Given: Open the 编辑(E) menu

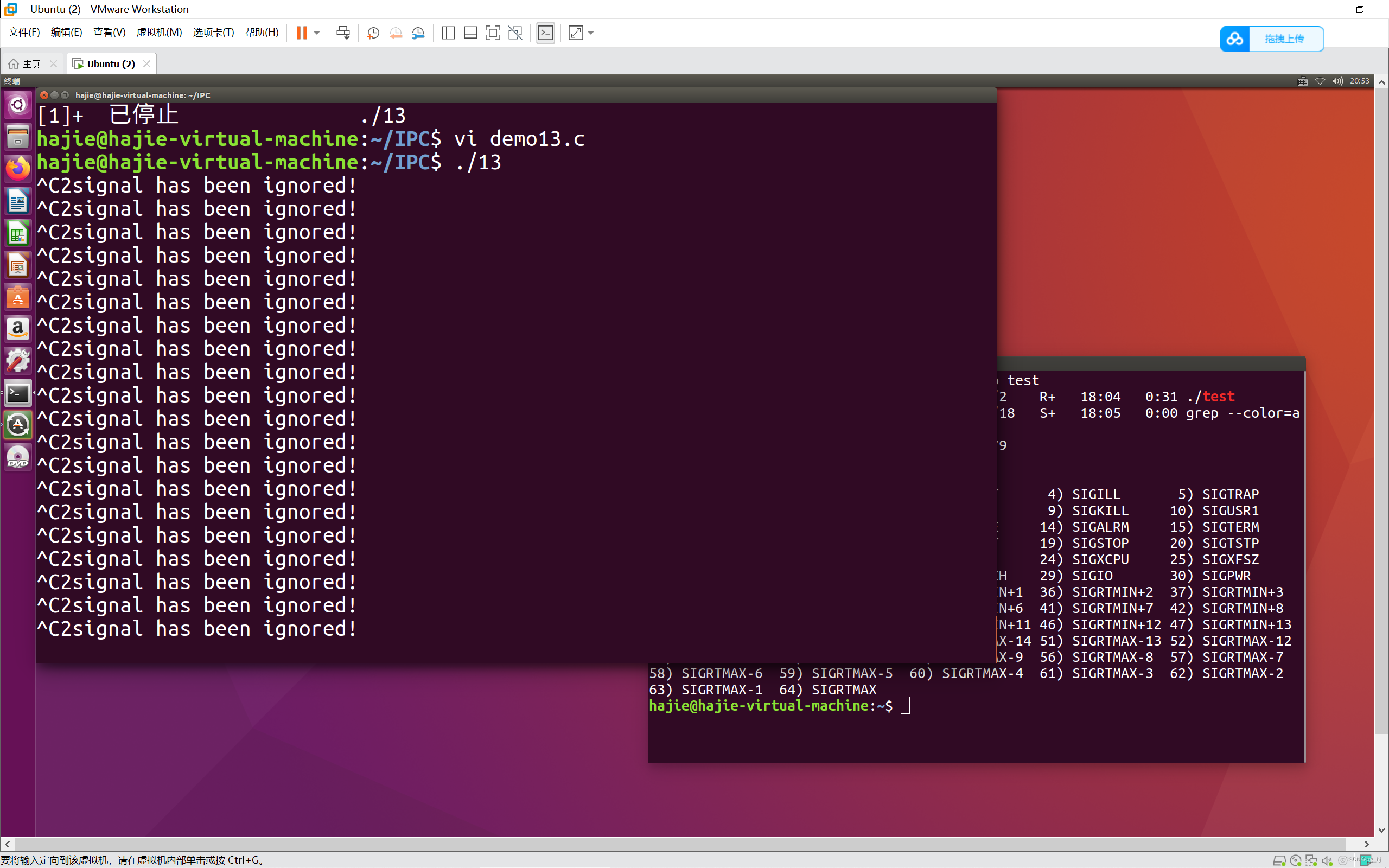Looking at the screenshot, I should 67,33.
